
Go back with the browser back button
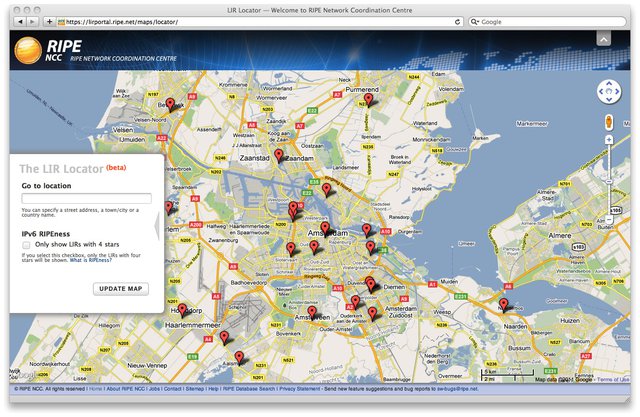click(20, 22)
